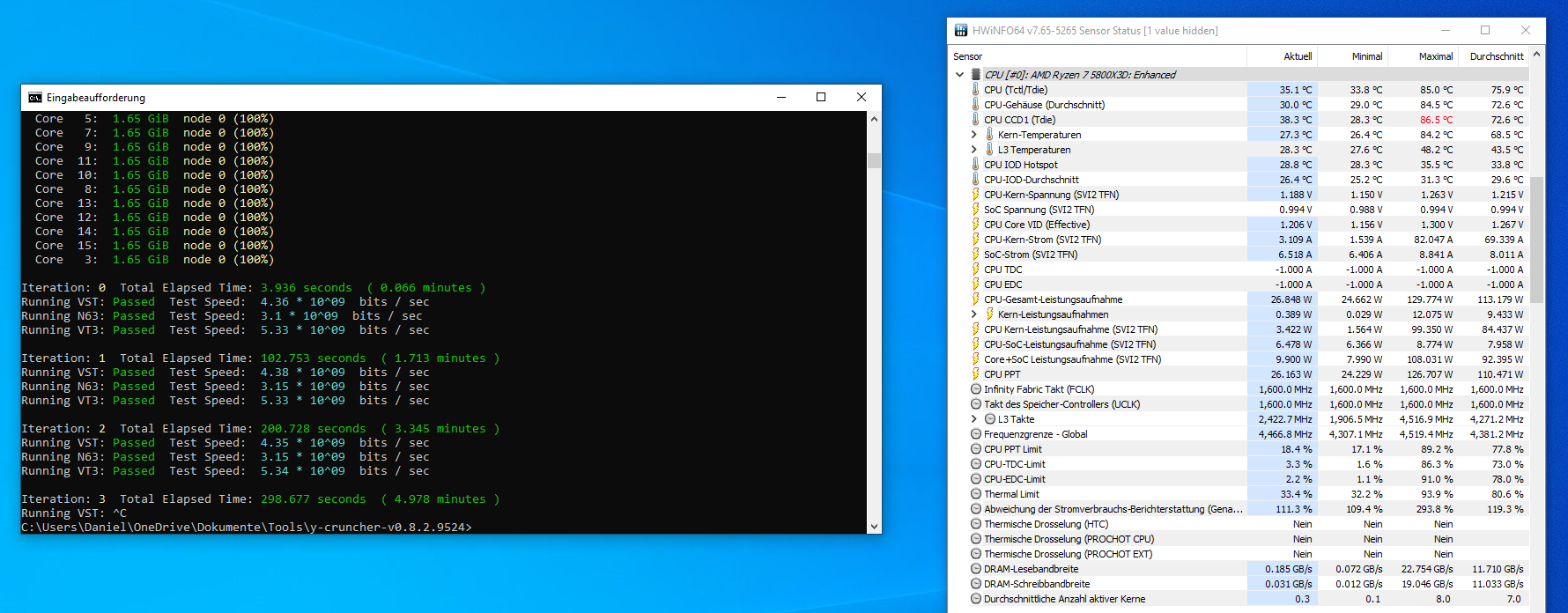
Task: Click circle icon of Thermal Limit
Action: [976, 494]
